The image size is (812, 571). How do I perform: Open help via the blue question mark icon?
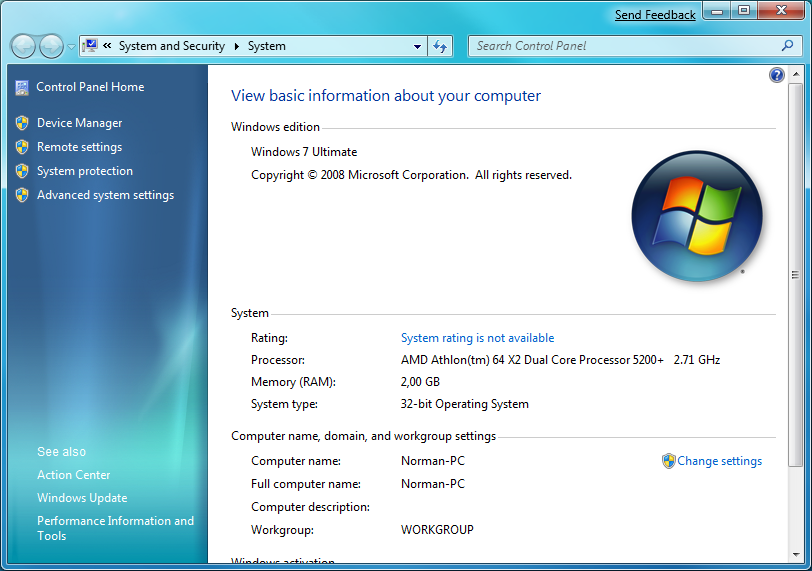pyautogui.click(x=777, y=76)
